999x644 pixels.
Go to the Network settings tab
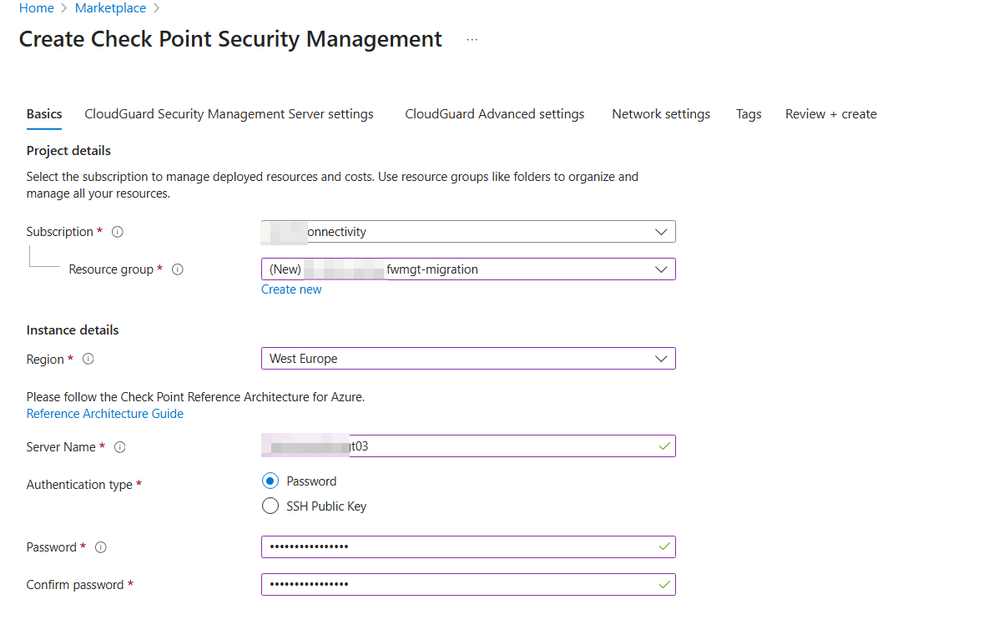[661, 114]
